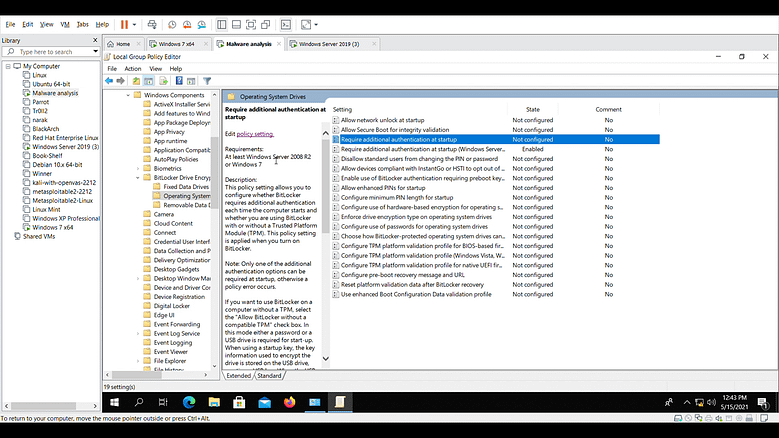Click the Back arrow in Policy Editor
The width and height of the screenshot is (779, 438).
109,81
